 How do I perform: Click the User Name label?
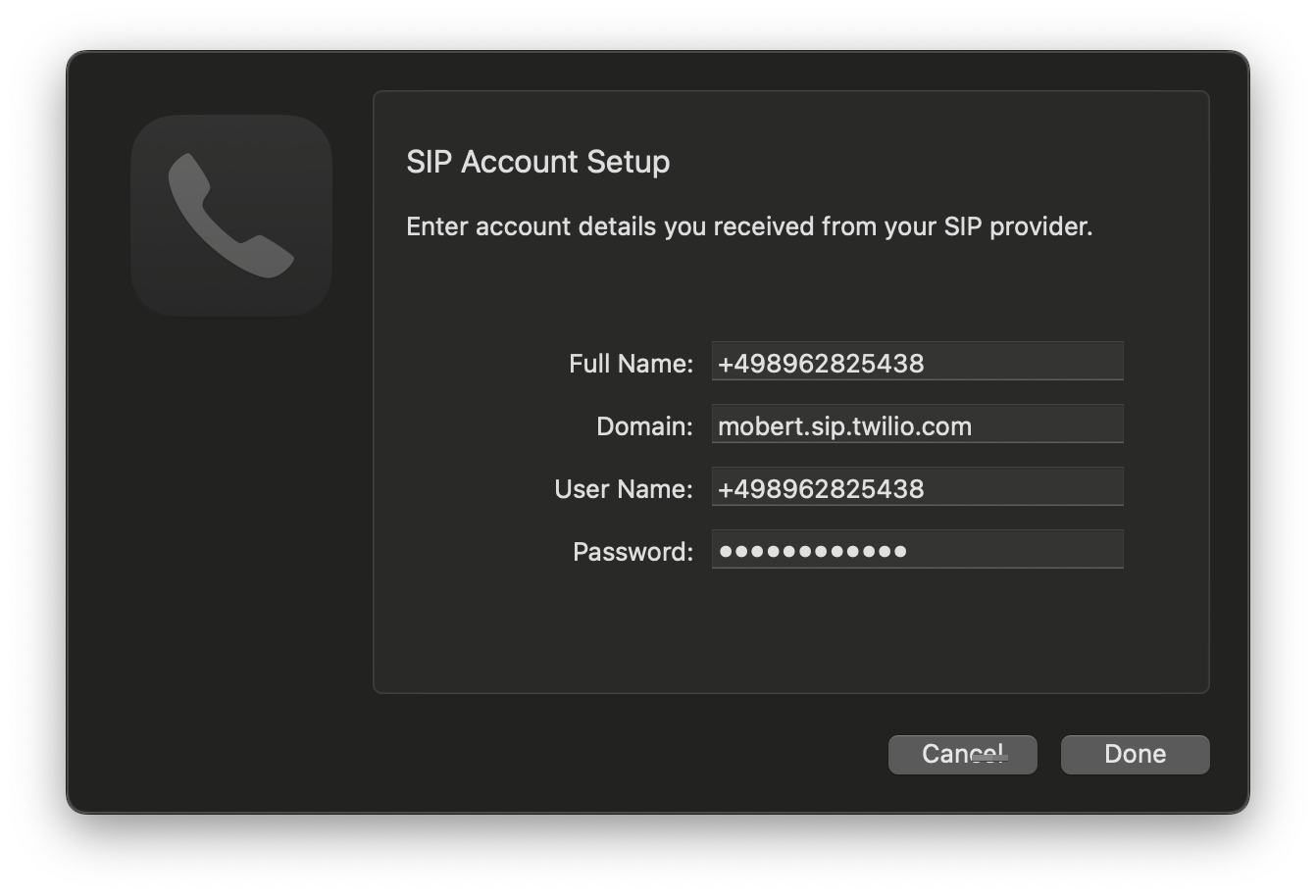[x=622, y=488]
